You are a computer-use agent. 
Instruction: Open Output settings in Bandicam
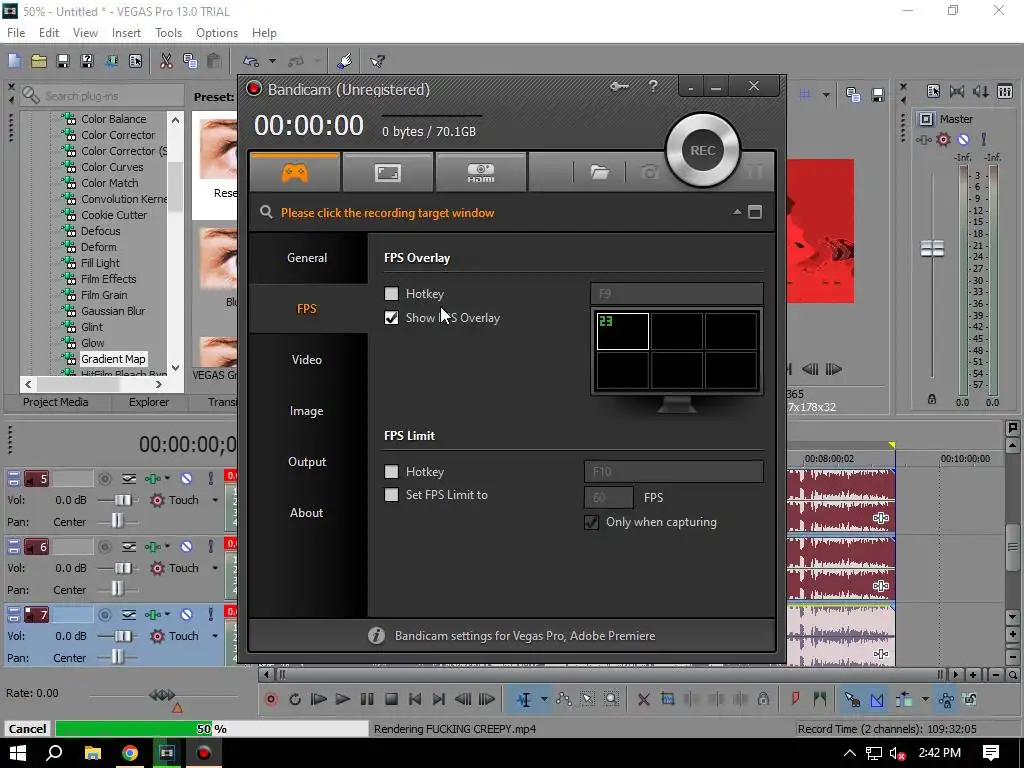pyautogui.click(x=307, y=462)
